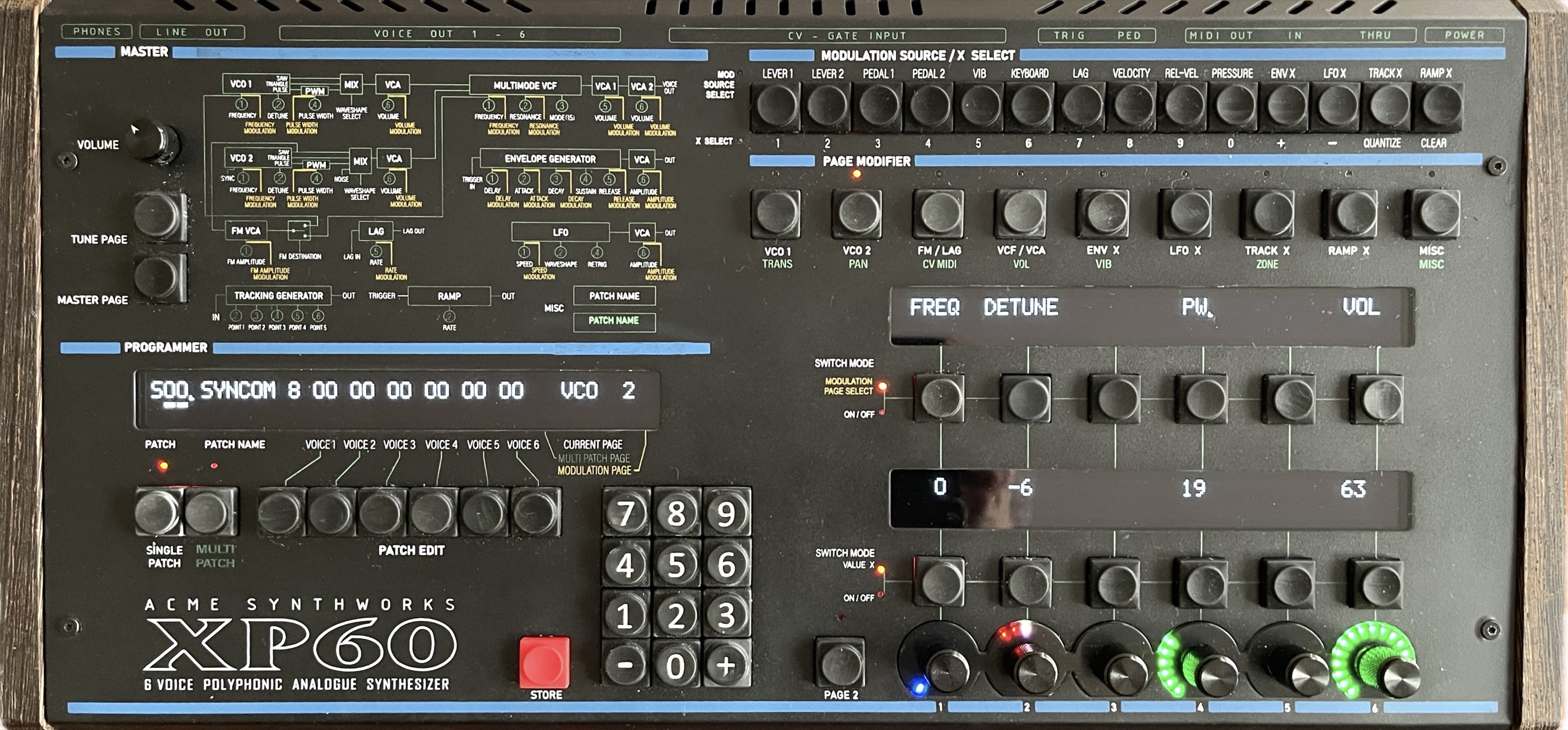Screen dimensions: 1568x730
Task: Tap the keypad plus key
Action: pos(727,665)
